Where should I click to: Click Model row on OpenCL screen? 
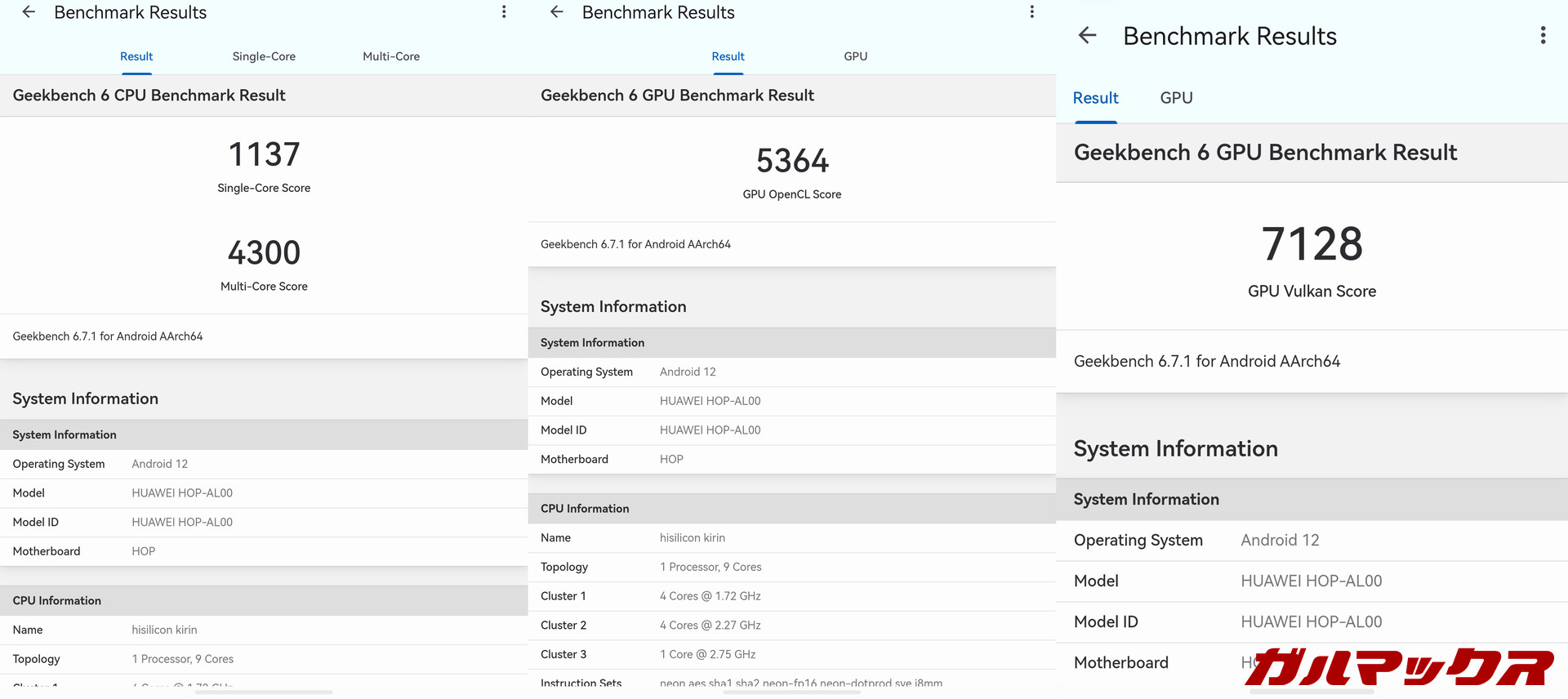792,401
